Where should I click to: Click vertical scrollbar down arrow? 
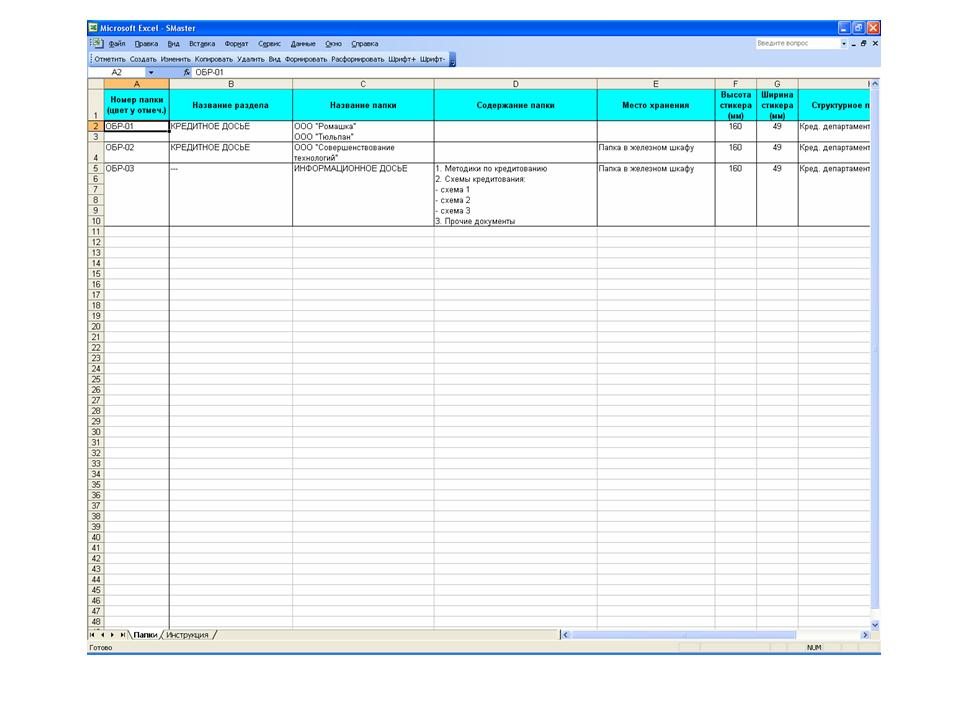(x=875, y=624)
